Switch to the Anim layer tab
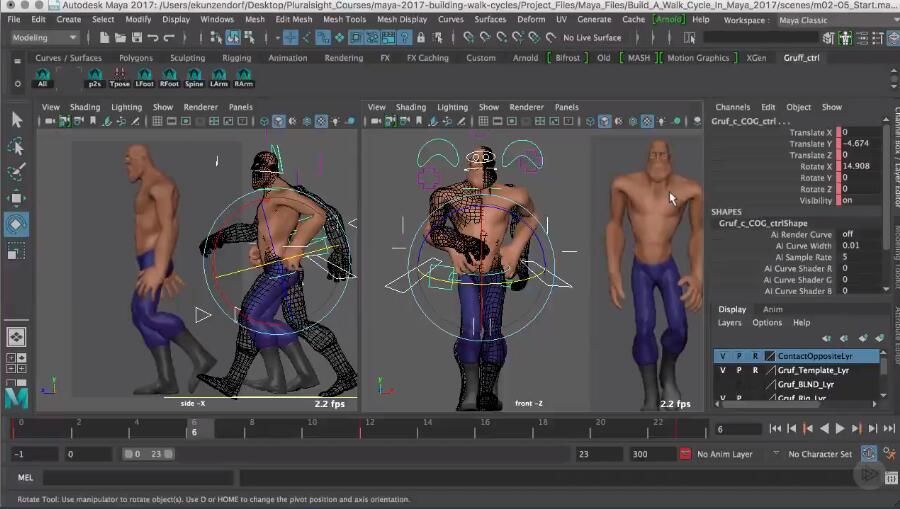 tap(773, 309)
